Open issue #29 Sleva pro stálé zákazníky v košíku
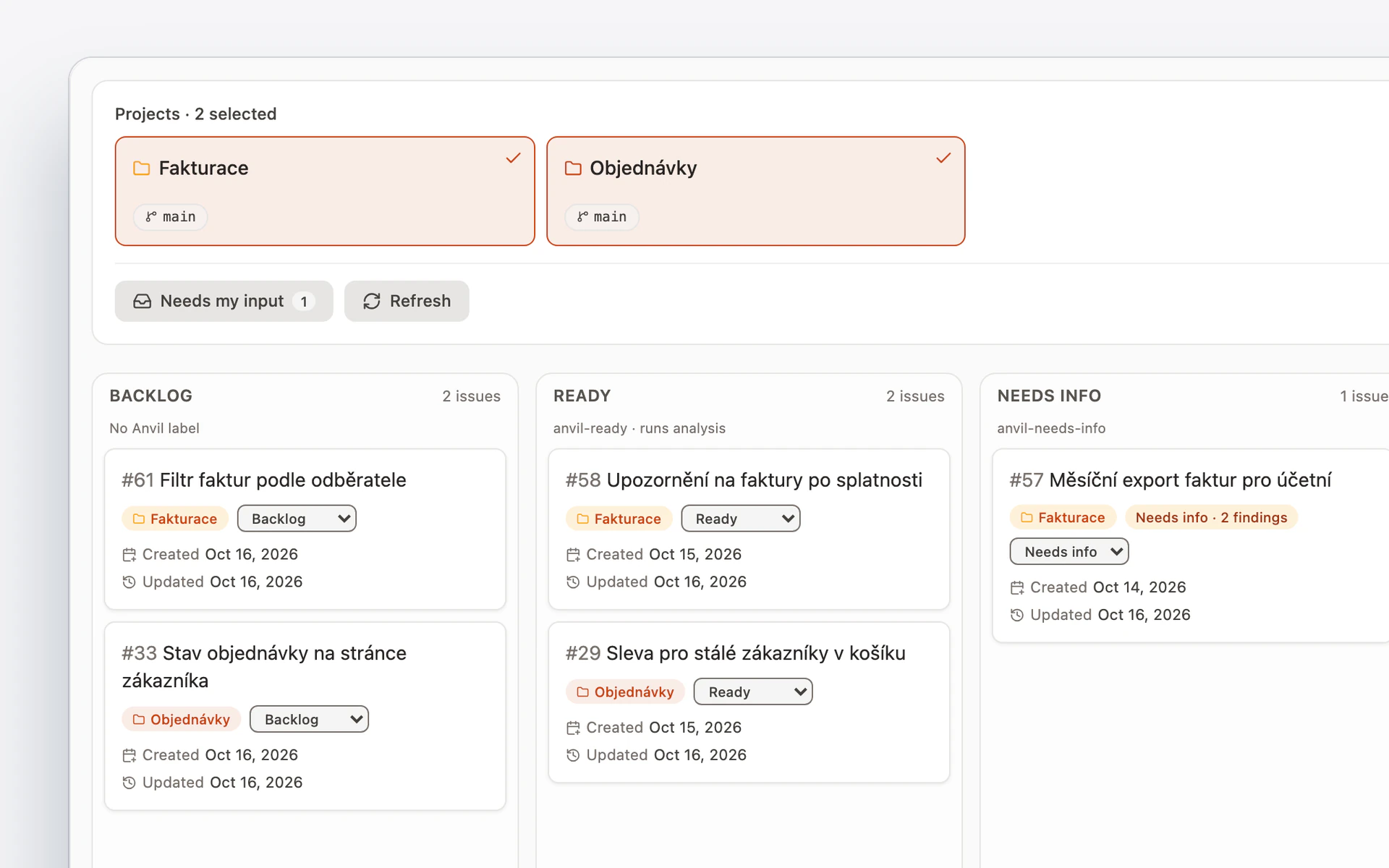1389x868 pixels. pos(736,653)
